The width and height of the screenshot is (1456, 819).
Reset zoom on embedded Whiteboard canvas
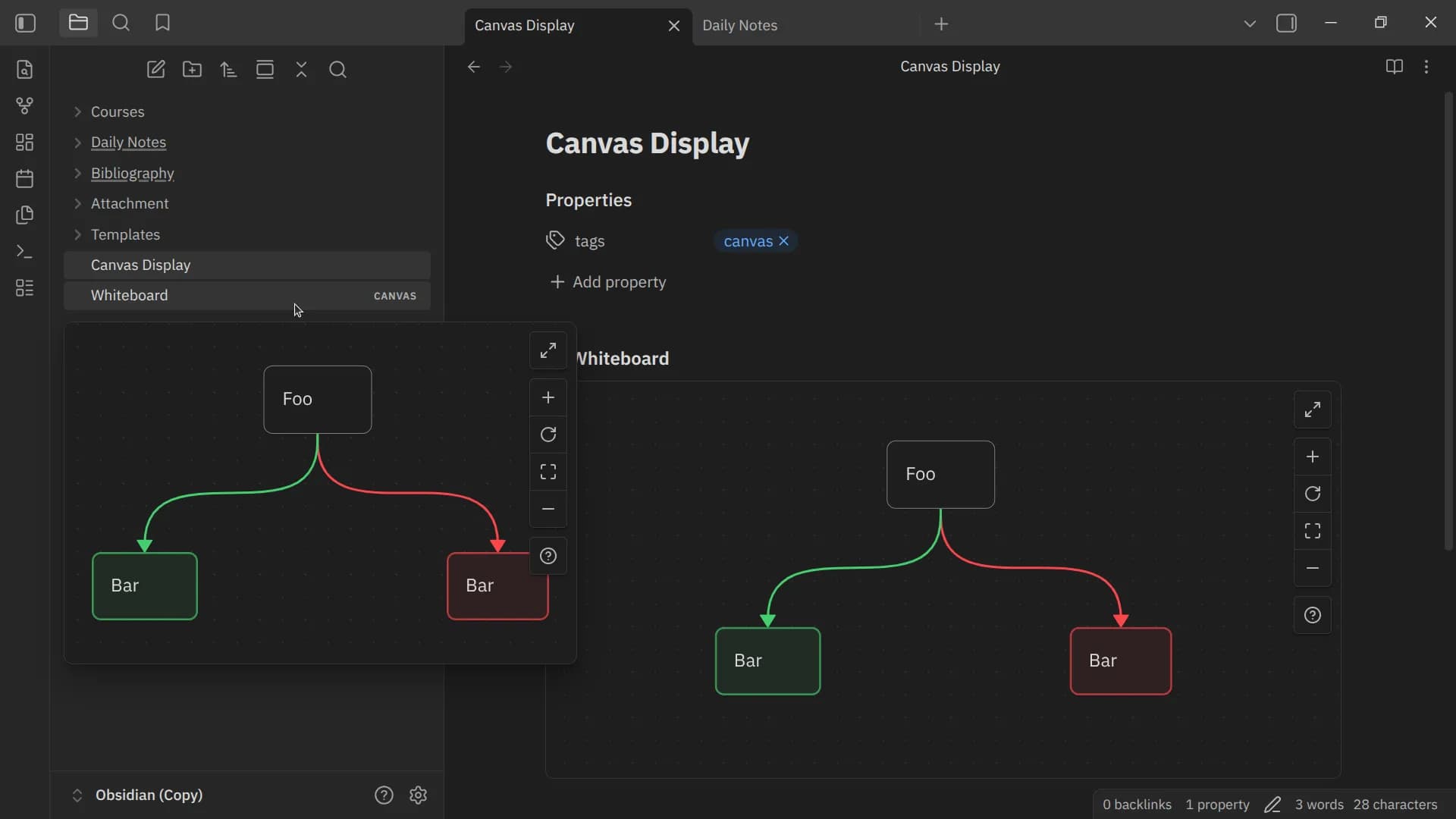1313,494
